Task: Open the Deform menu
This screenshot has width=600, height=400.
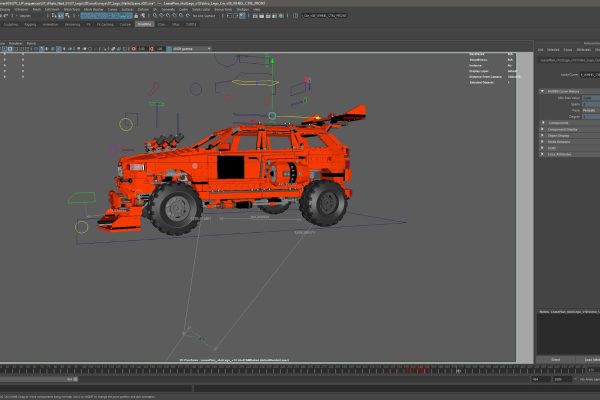Action: [143, 9]
